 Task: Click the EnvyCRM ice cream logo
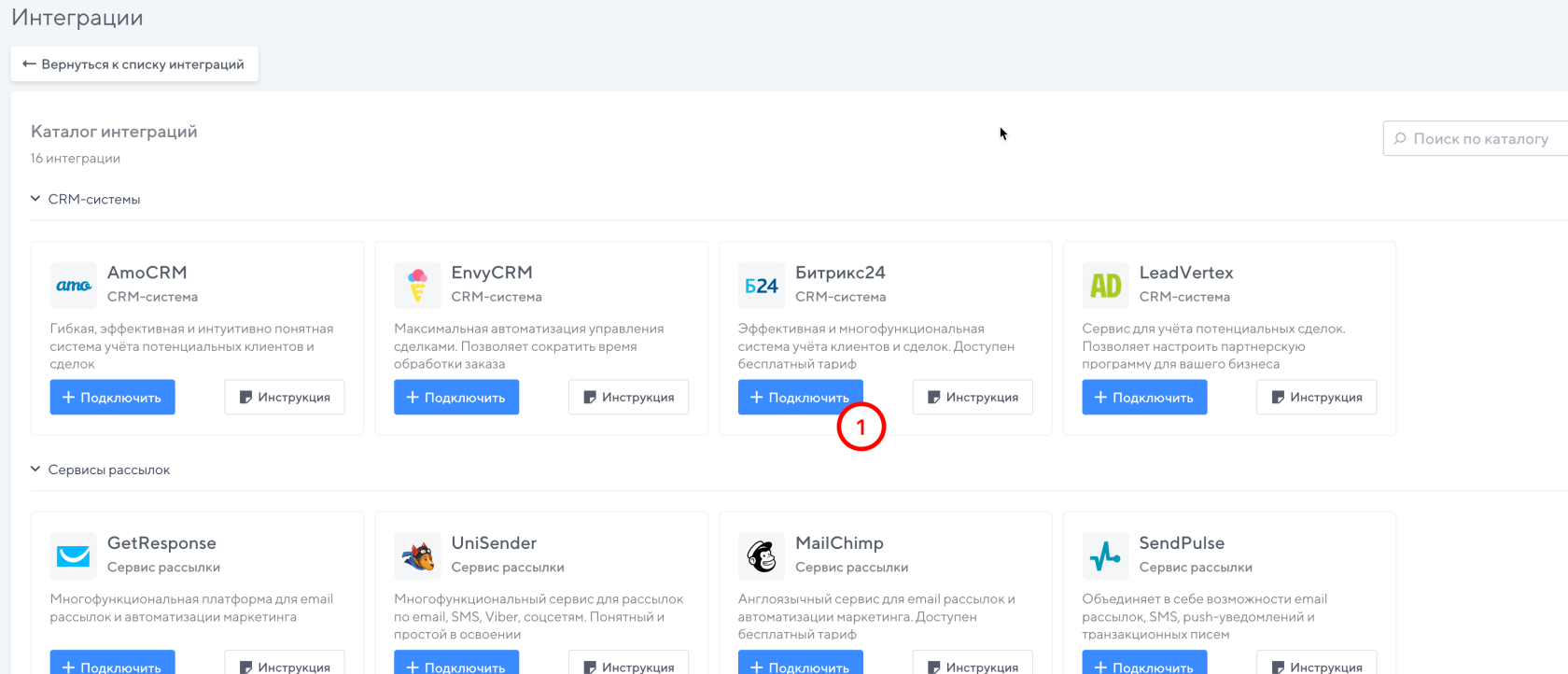(417, 286)
